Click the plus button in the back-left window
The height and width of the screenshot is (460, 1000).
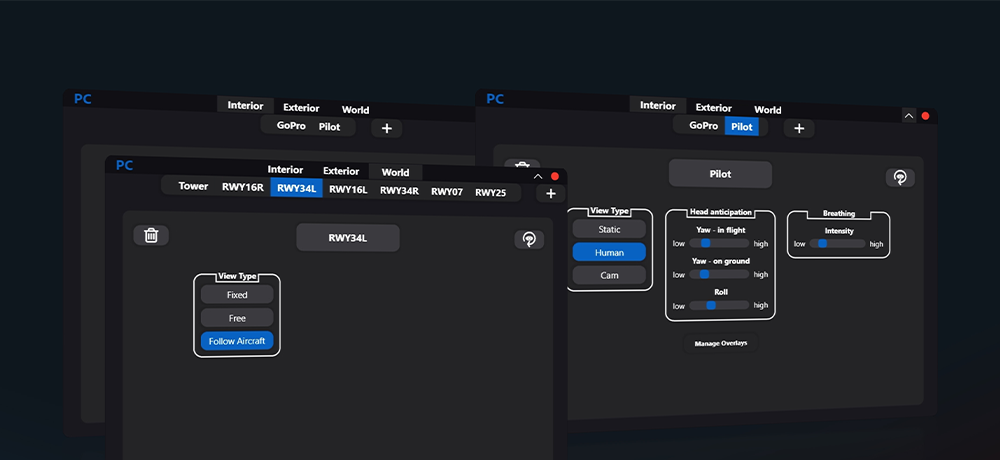[x=386, y=128]
